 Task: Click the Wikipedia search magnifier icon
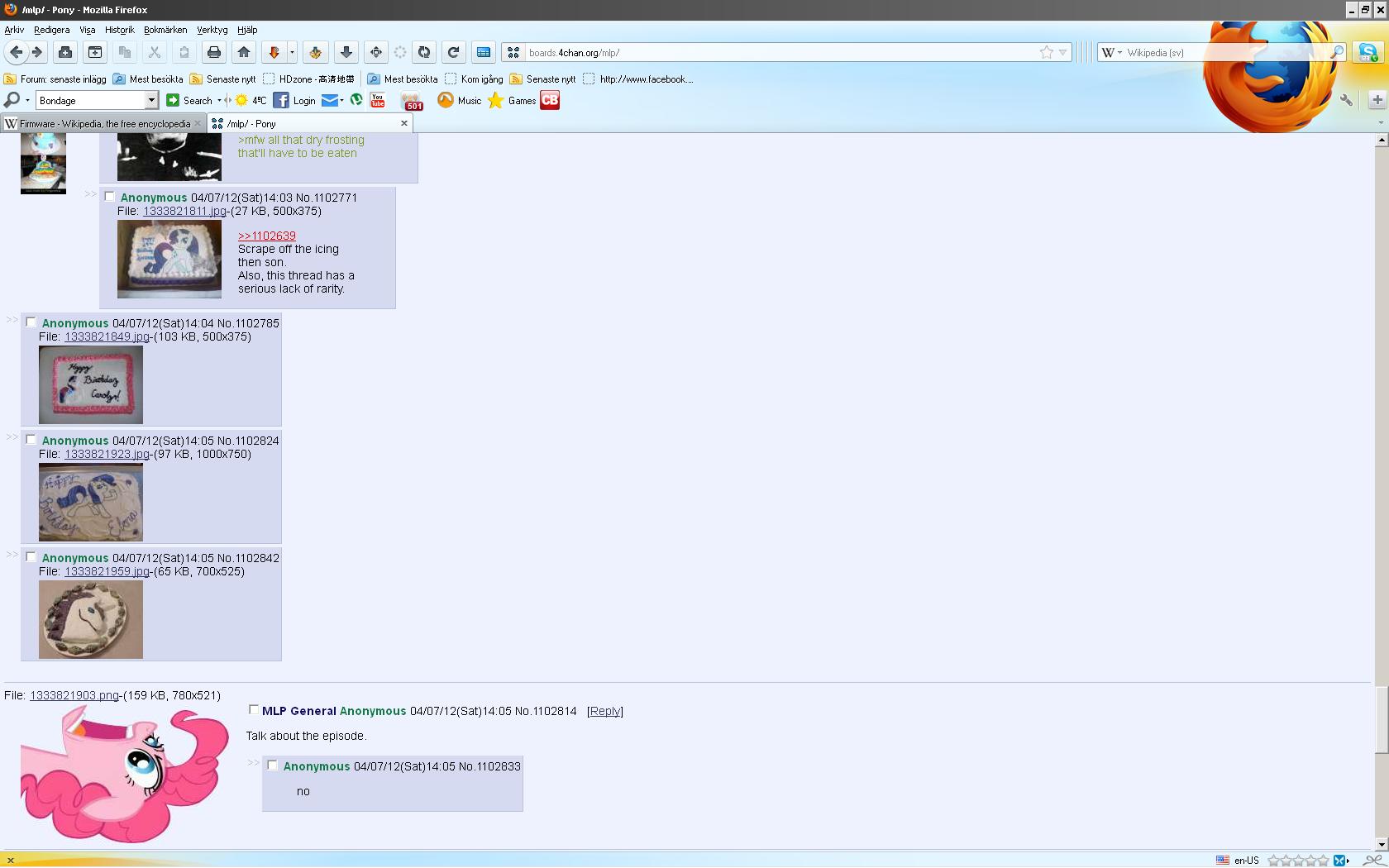1337,52
